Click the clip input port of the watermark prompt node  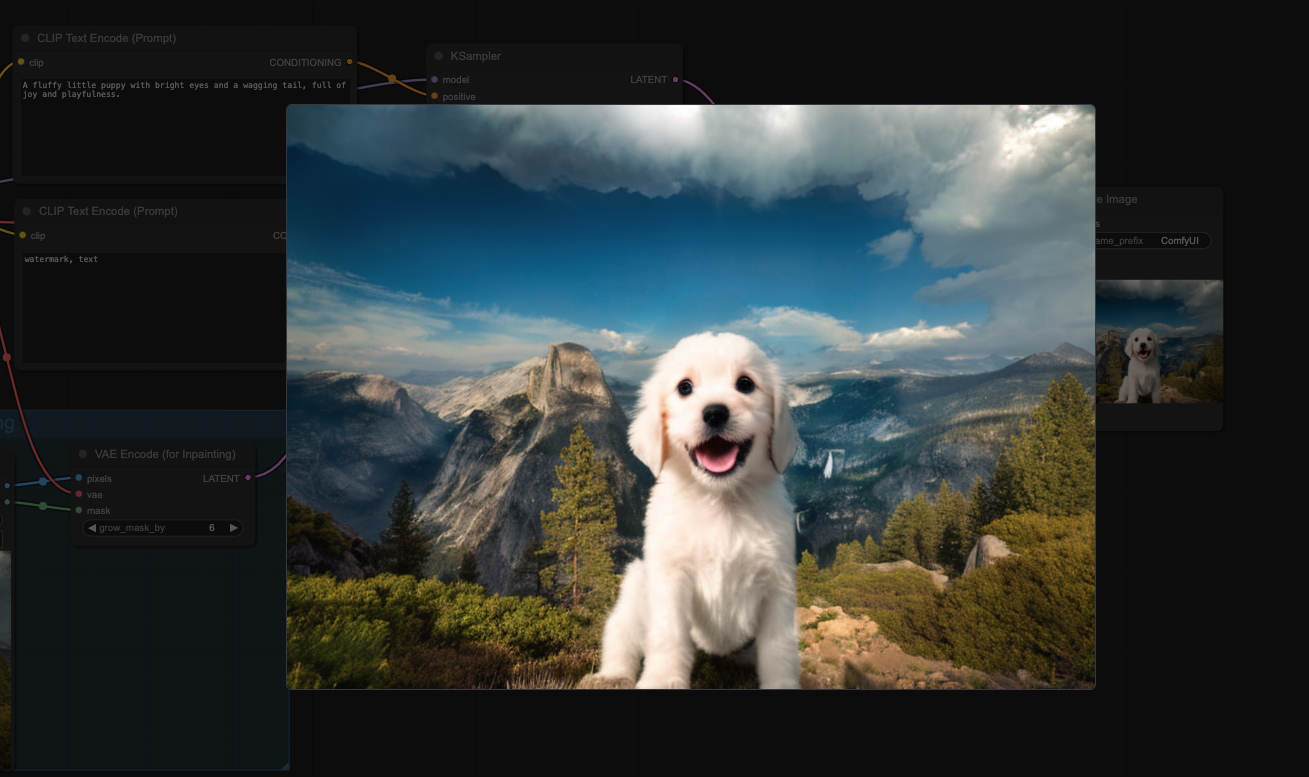pos(23,235)
